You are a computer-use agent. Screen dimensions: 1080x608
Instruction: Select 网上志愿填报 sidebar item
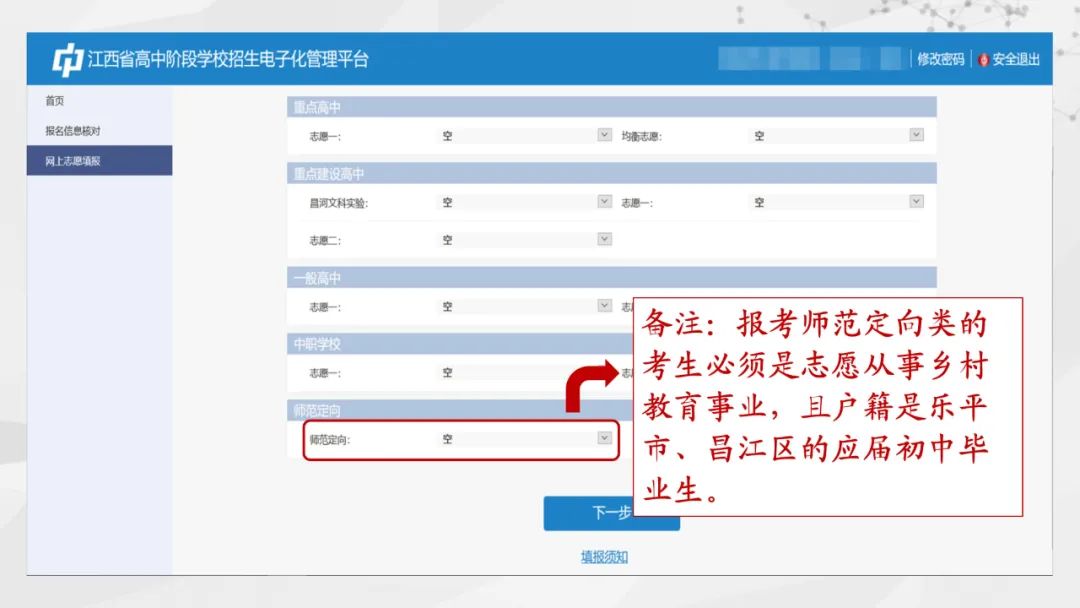[73, 160]
